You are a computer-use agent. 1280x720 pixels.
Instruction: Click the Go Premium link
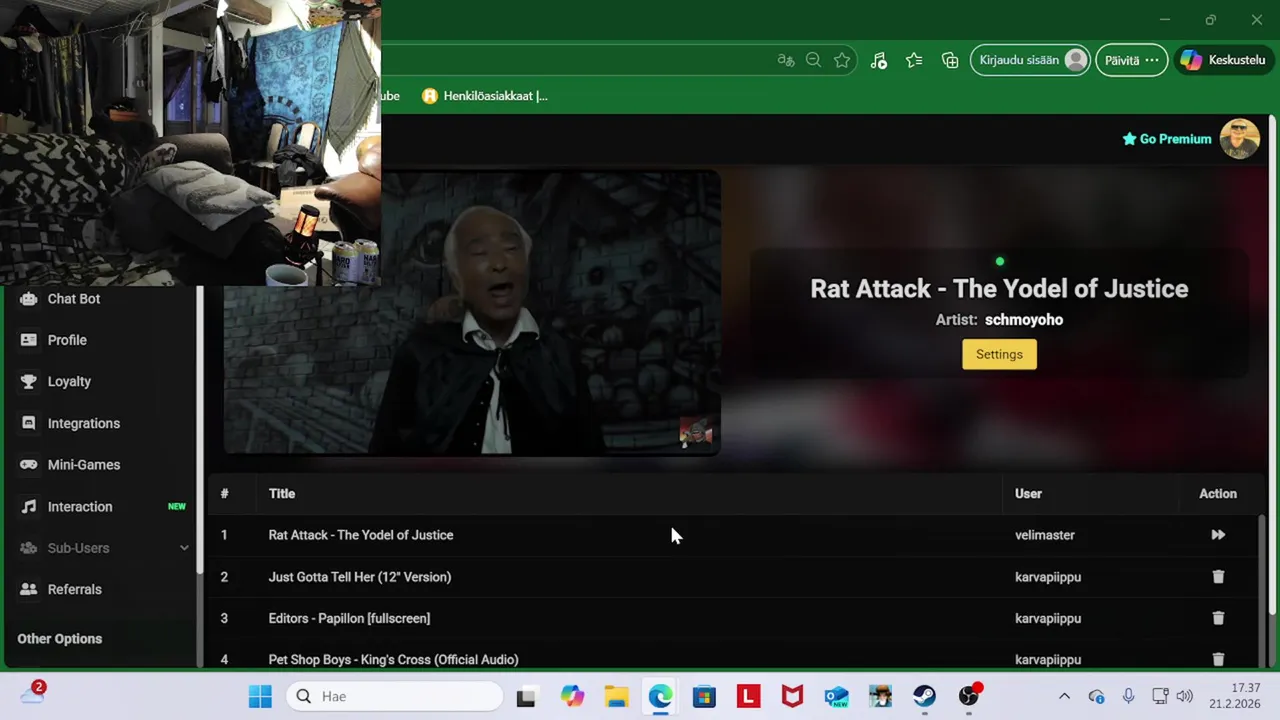(x=1167, y=139)
